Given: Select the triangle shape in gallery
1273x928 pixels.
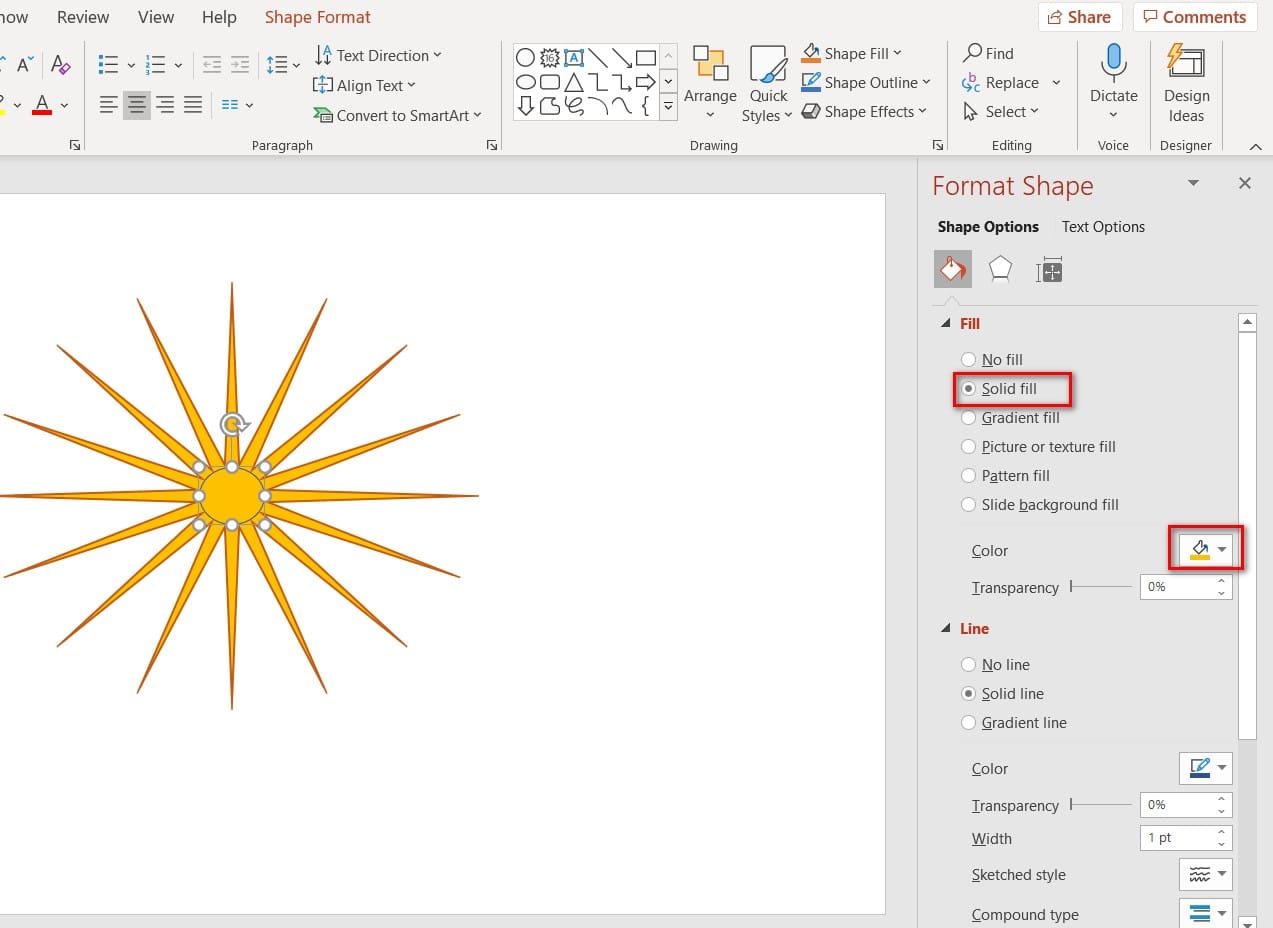Looking at the screenshot, I should (x=574, y=82).
